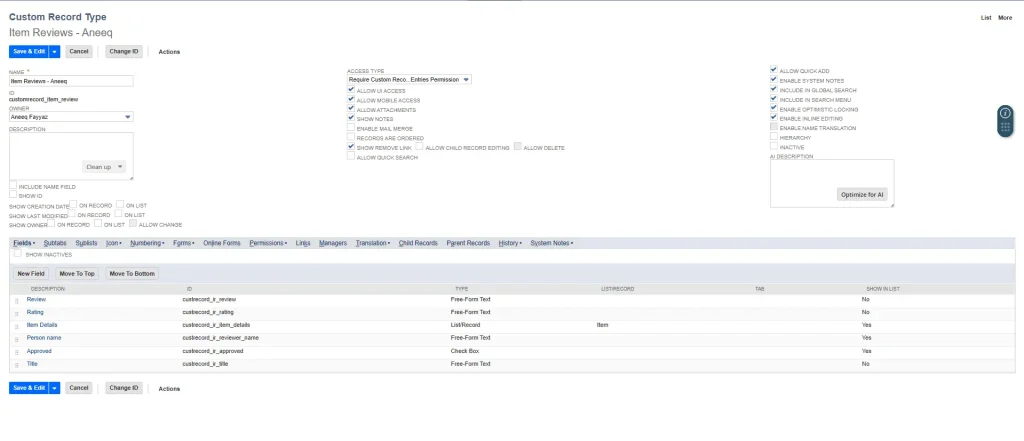This screenshot has height=441, width=1024.
Task: Switch to the Subtabs tab
Action: click(55, 243)
